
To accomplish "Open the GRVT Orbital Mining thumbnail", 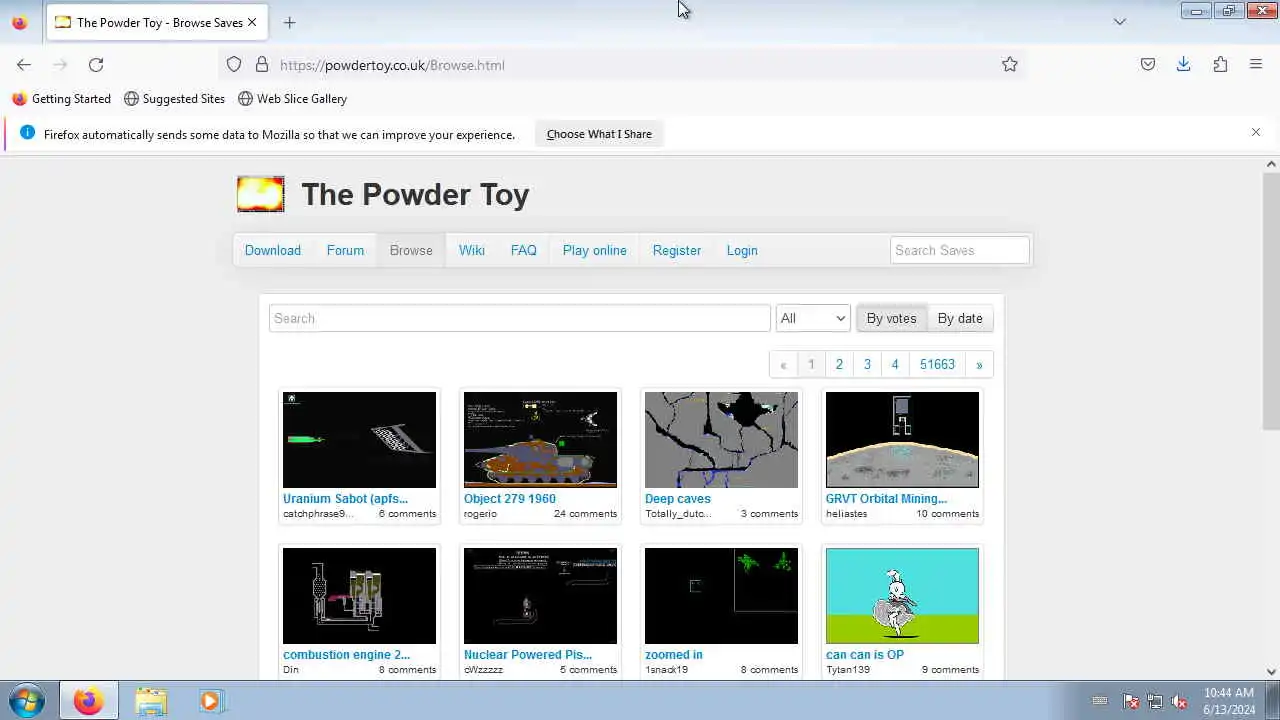I will pyautogui.click(x=902, y=440).
